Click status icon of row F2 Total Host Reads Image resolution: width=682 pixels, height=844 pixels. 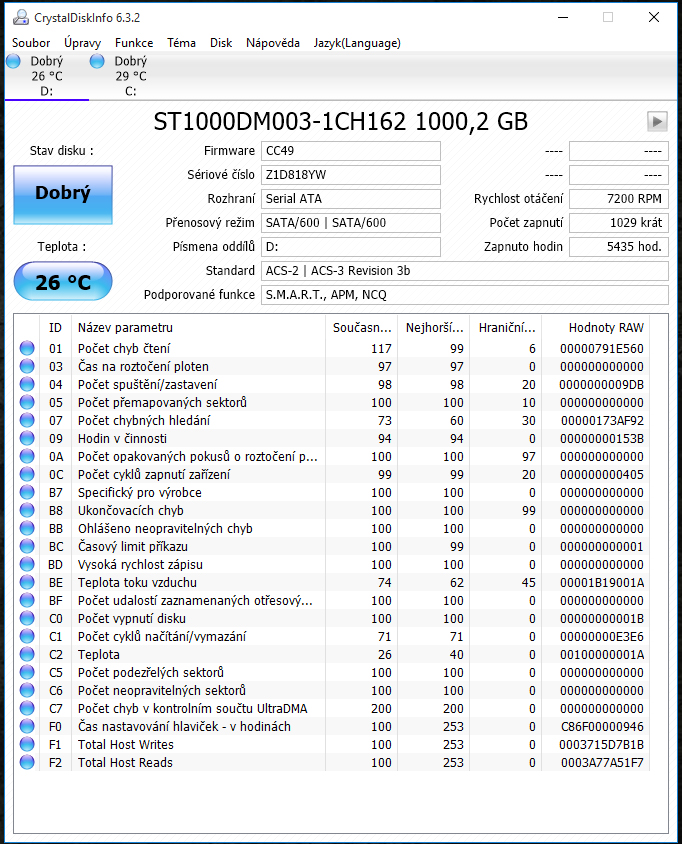[x=27, y=762]
